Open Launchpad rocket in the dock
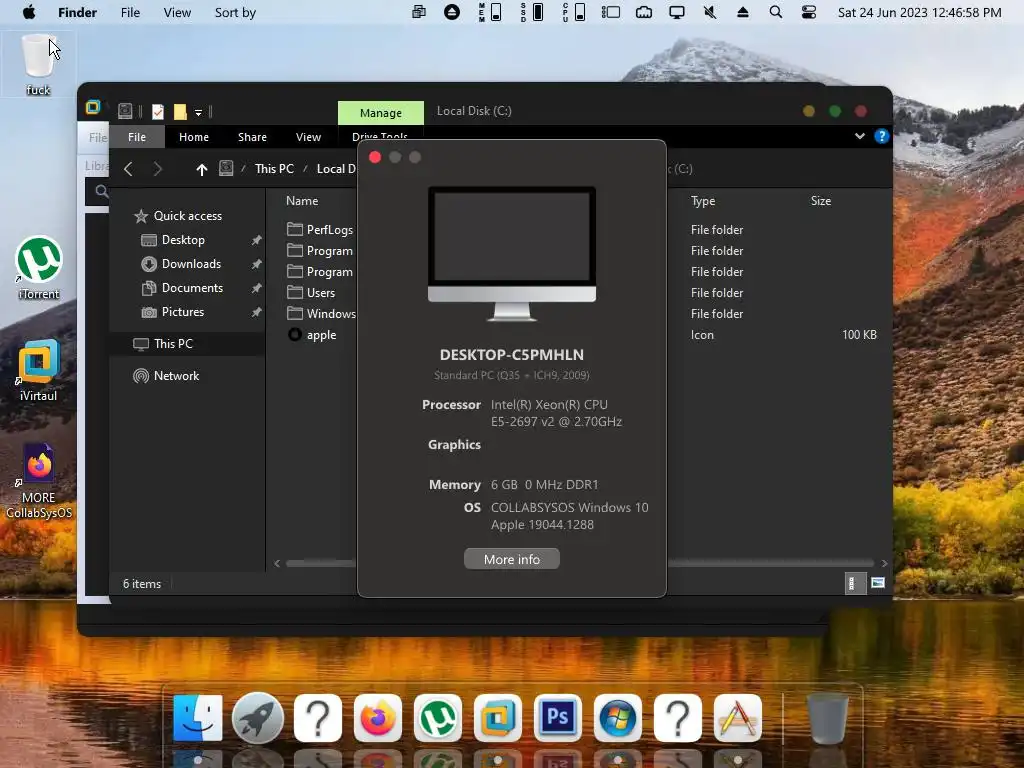Screen dimensions: 1024x768 (257, 718)
